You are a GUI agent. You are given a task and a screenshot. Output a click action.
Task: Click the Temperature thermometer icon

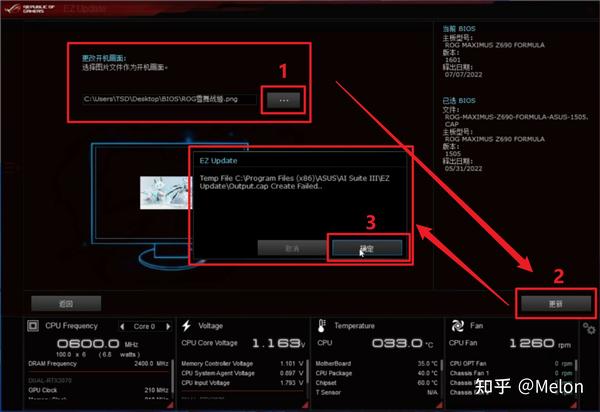[322, 326]
